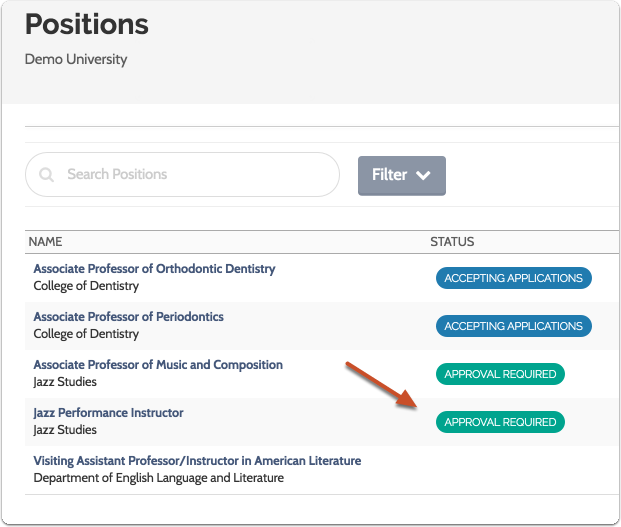Sort by the STATUS column header

coord(452,242)
